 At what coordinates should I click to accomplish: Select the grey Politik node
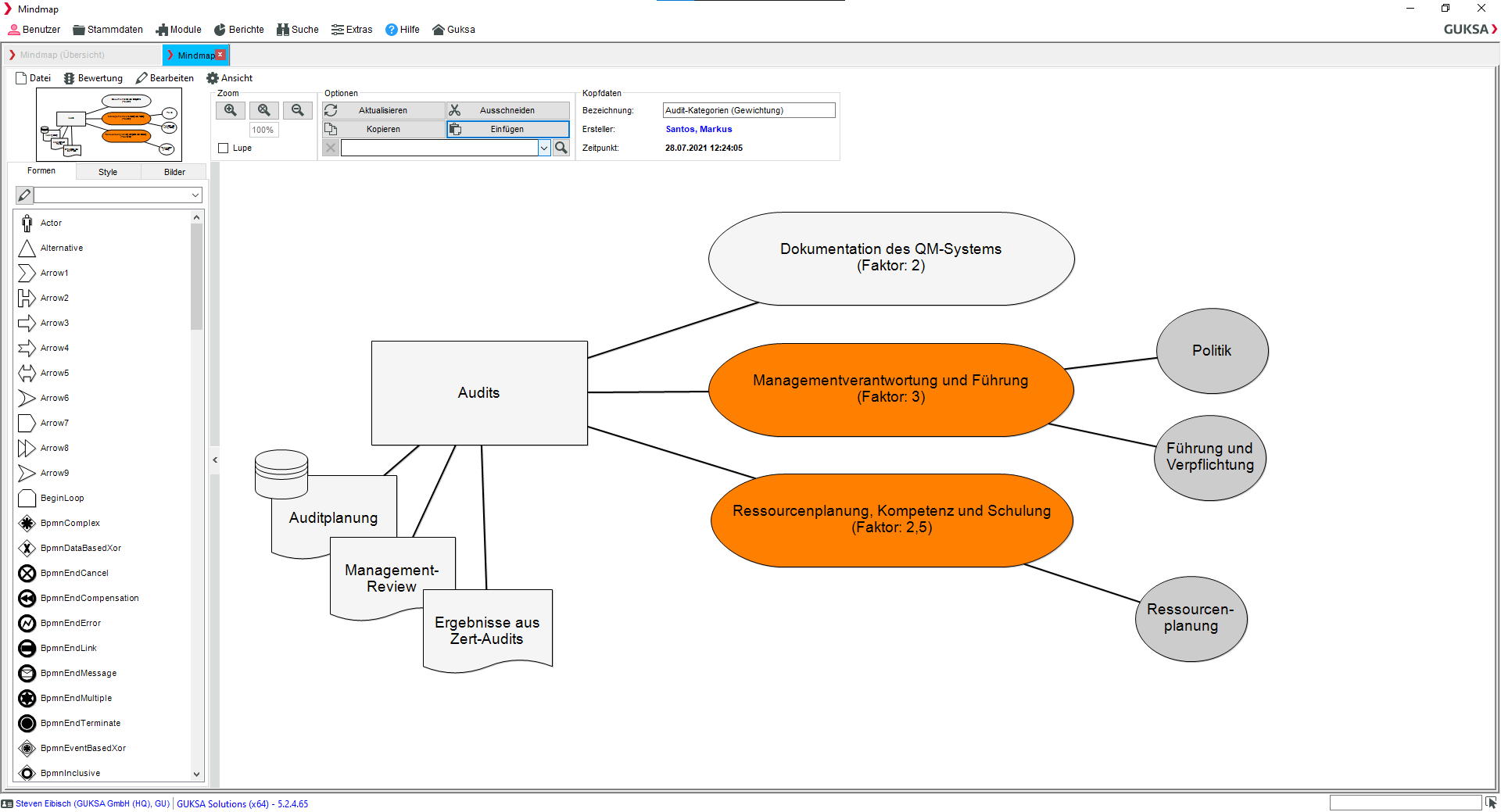click(1212, 351)
